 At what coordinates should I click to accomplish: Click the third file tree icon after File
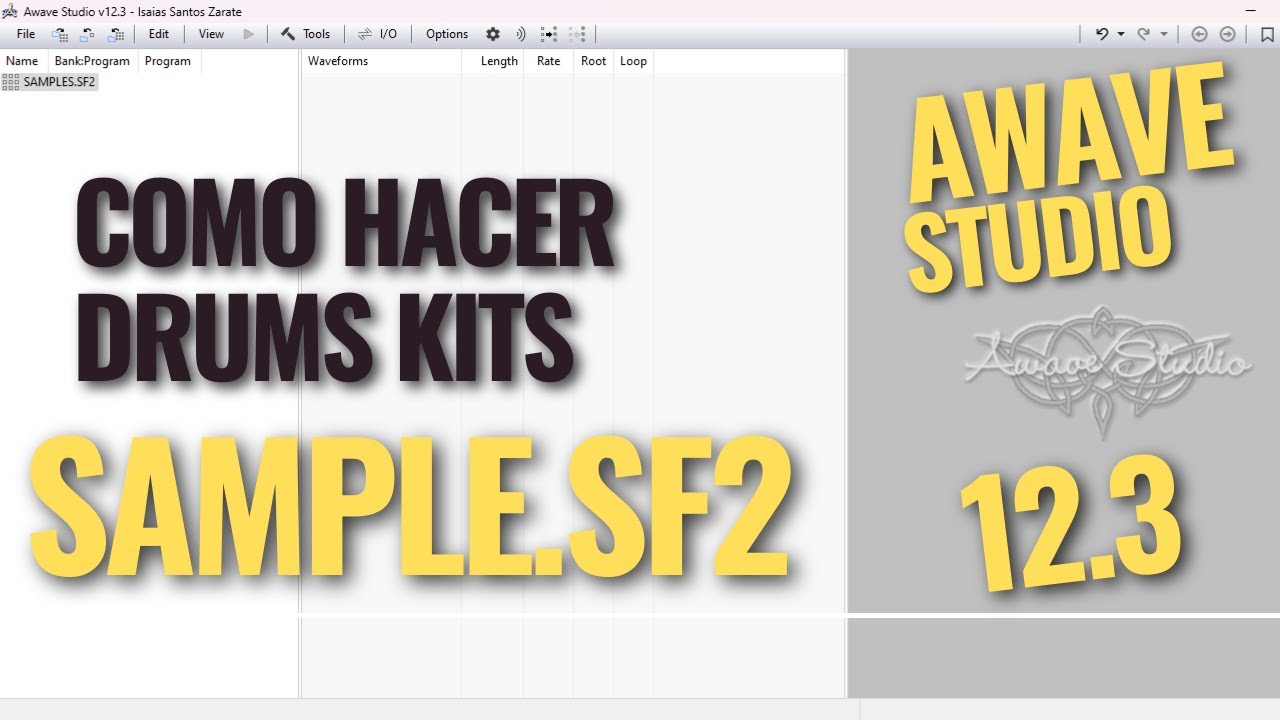115,34
